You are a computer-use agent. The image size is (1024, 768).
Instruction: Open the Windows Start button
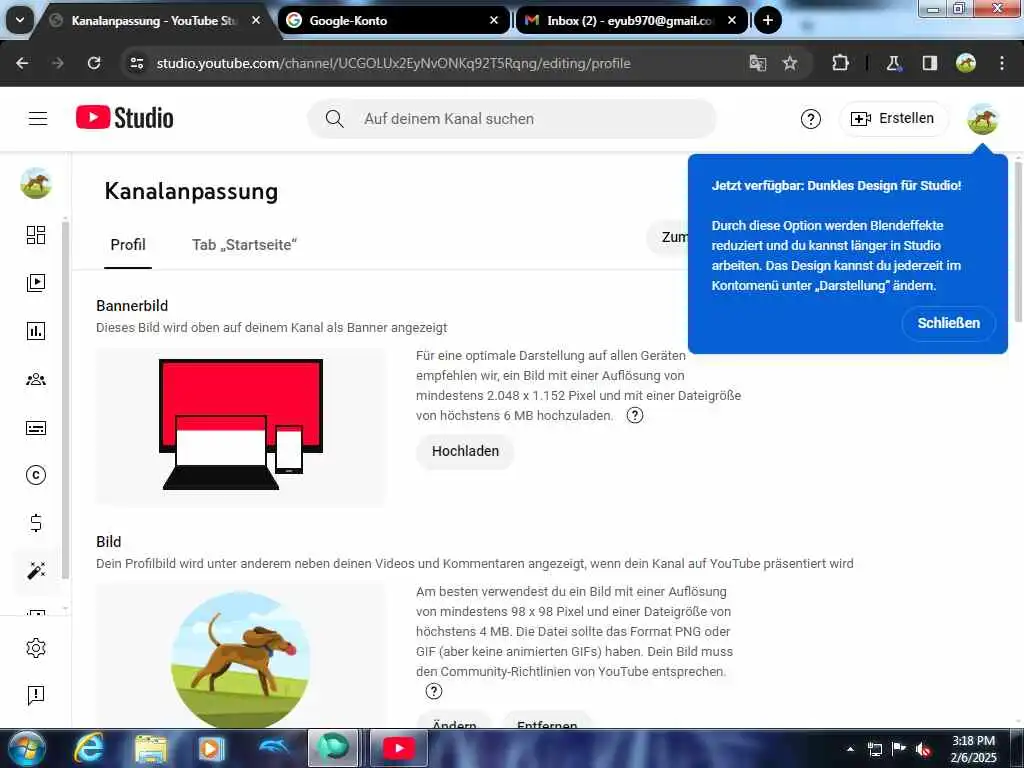coord(26,748)
